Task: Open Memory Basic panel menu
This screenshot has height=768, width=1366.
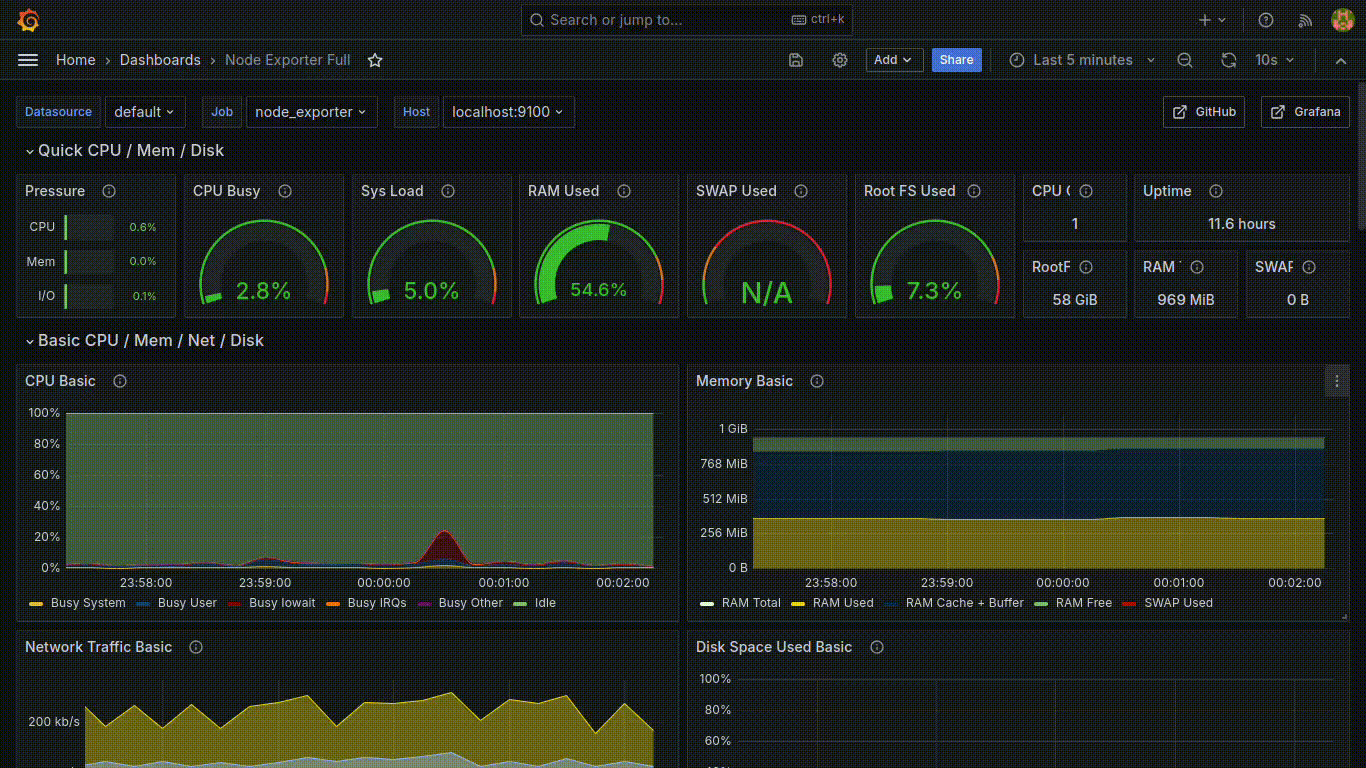Action: pos(1337,381)
